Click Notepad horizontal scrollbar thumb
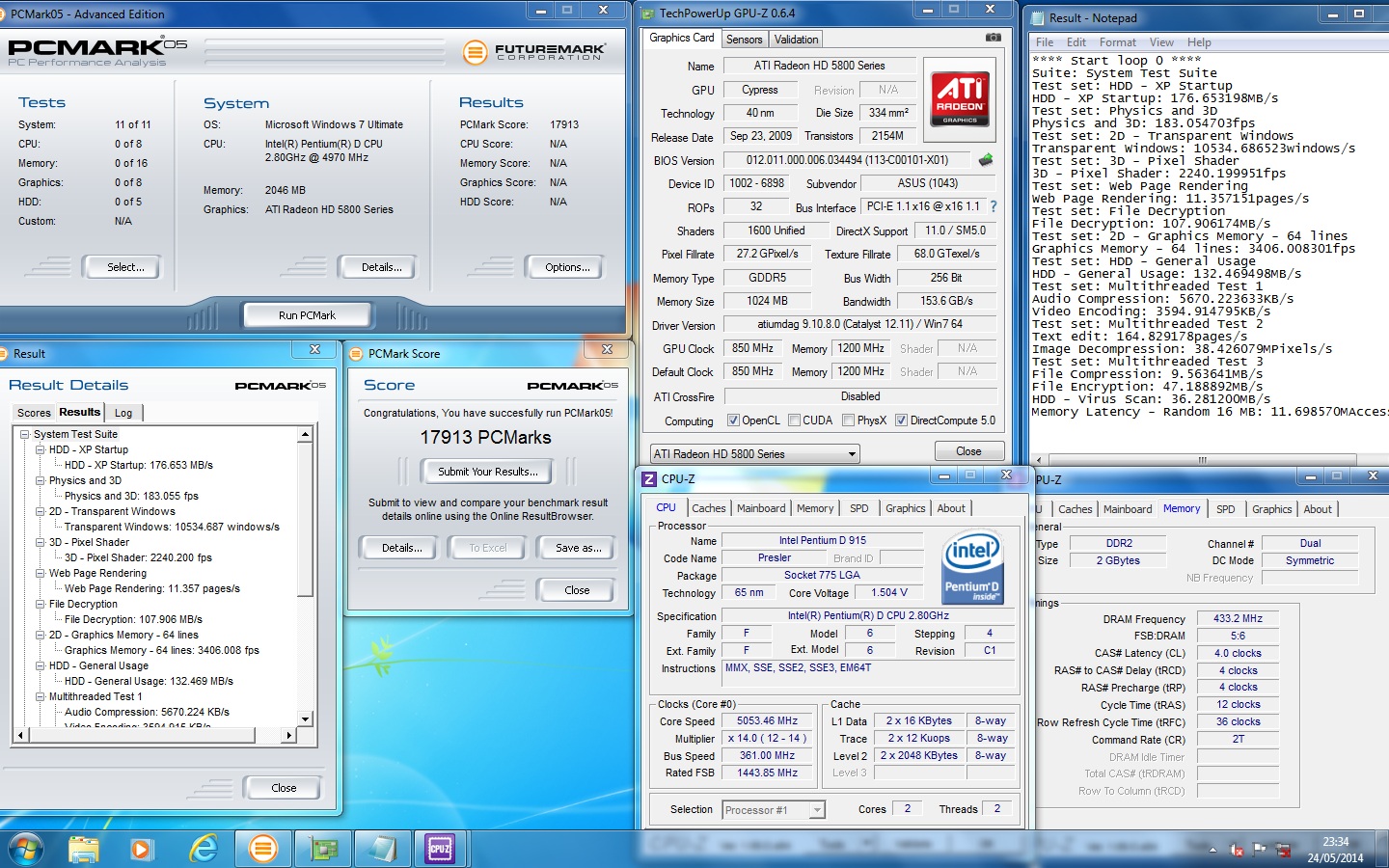Image resolution: width=1389 pixels, height=868 pixels. [1204, 460]
